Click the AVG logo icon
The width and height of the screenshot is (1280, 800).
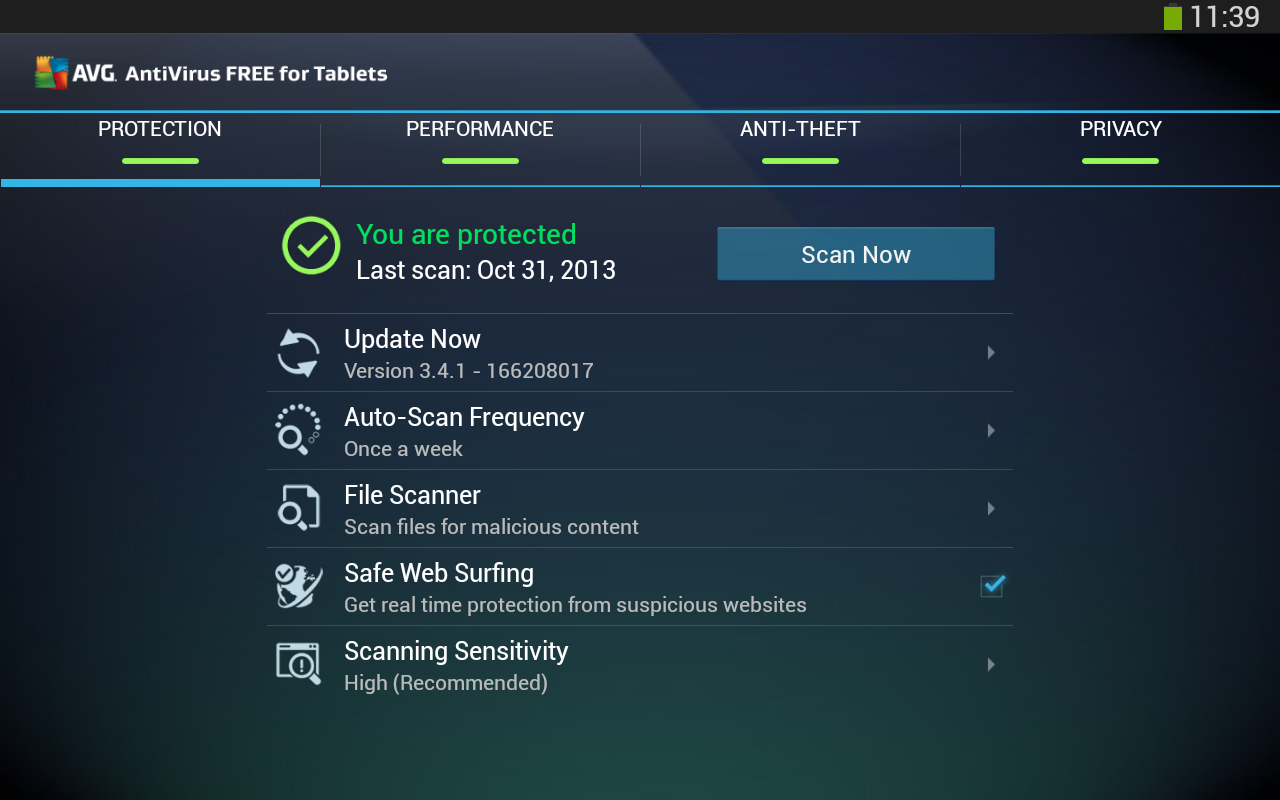click(52, 73)
